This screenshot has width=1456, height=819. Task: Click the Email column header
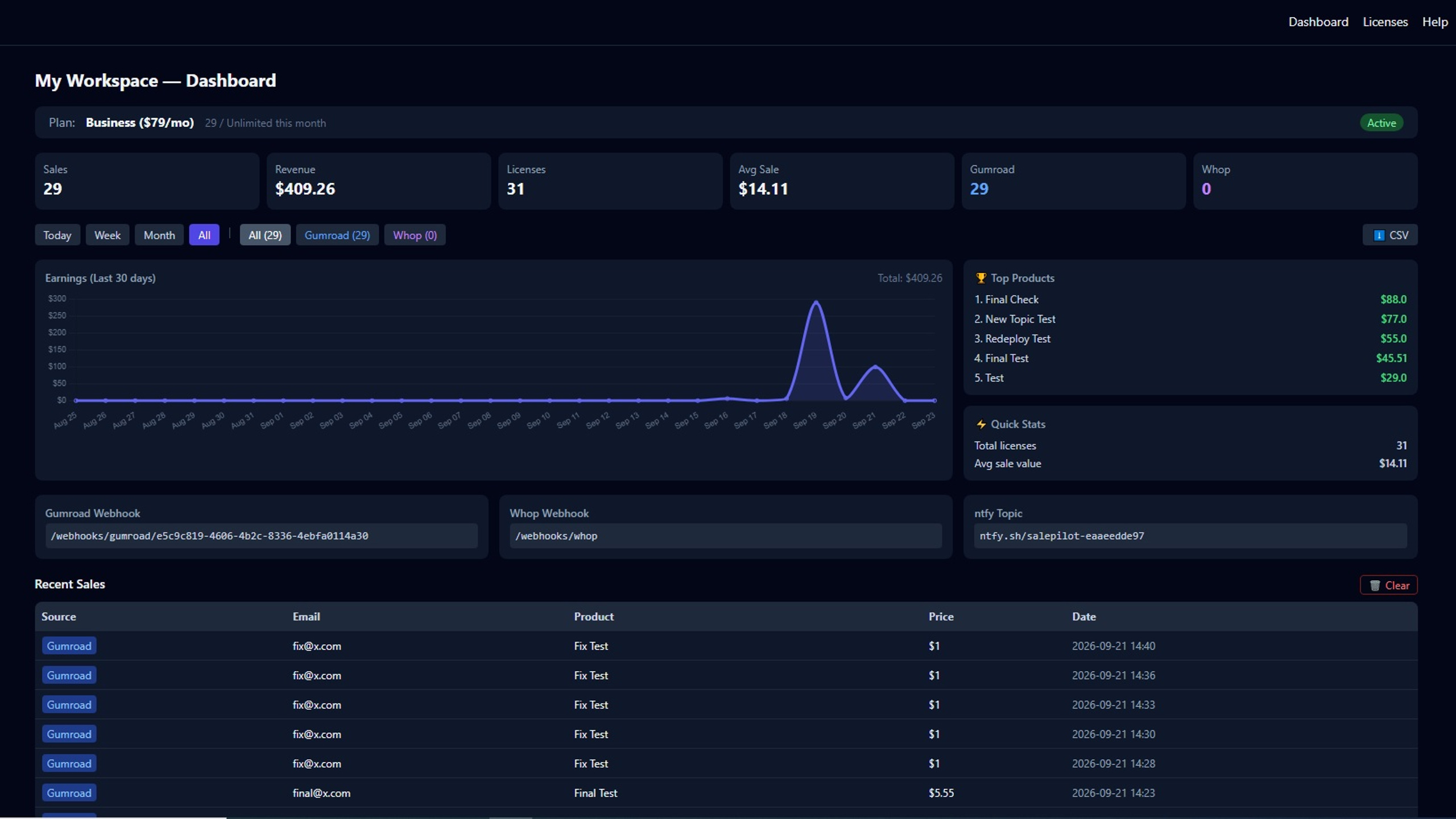pyautogui.click(x=307, y=617)
